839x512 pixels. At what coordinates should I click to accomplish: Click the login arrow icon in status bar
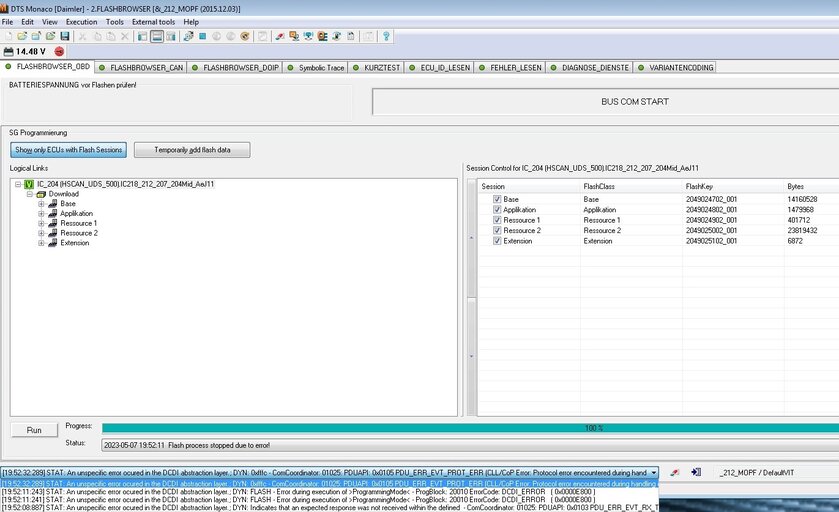(x=696, y=472)
